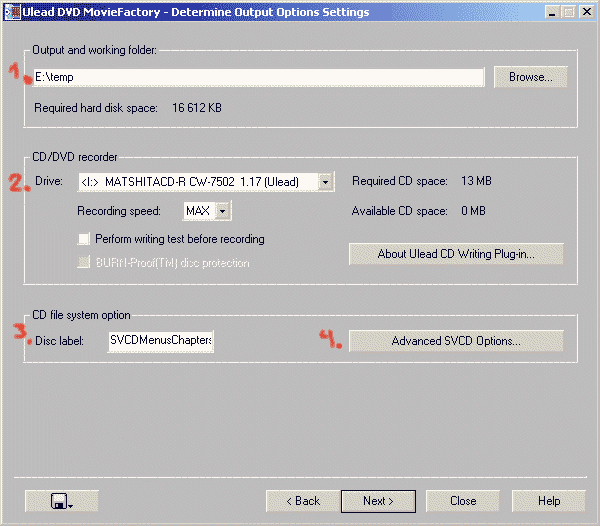Click the Ulead DVD MovieFactory title bar icon
600x526 pixels.
click(12, 12)
